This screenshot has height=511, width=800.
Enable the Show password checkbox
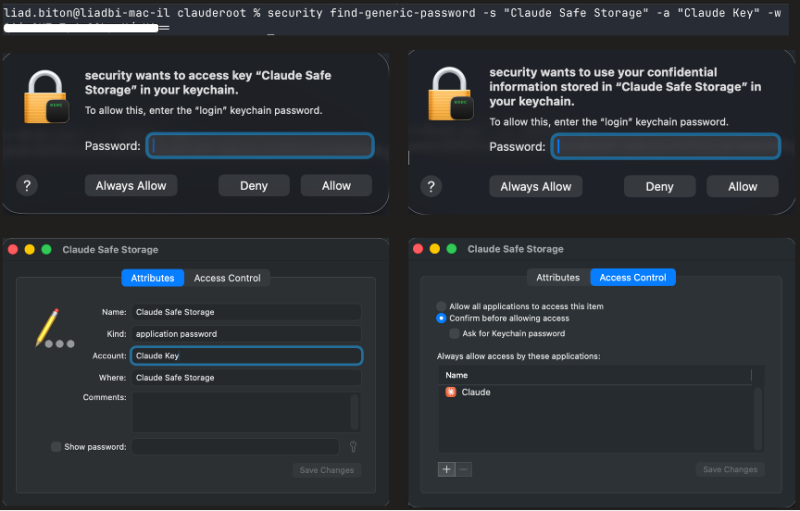click(56, 447)
